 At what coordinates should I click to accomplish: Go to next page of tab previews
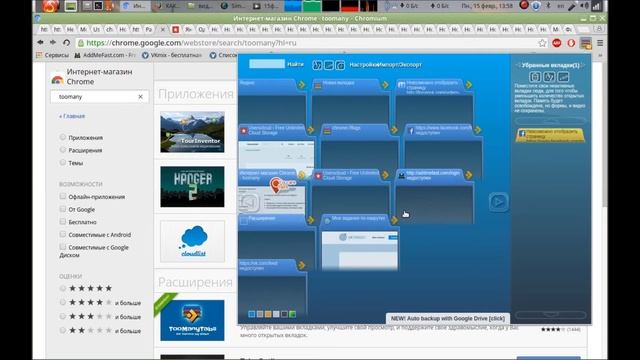(498, 202)
